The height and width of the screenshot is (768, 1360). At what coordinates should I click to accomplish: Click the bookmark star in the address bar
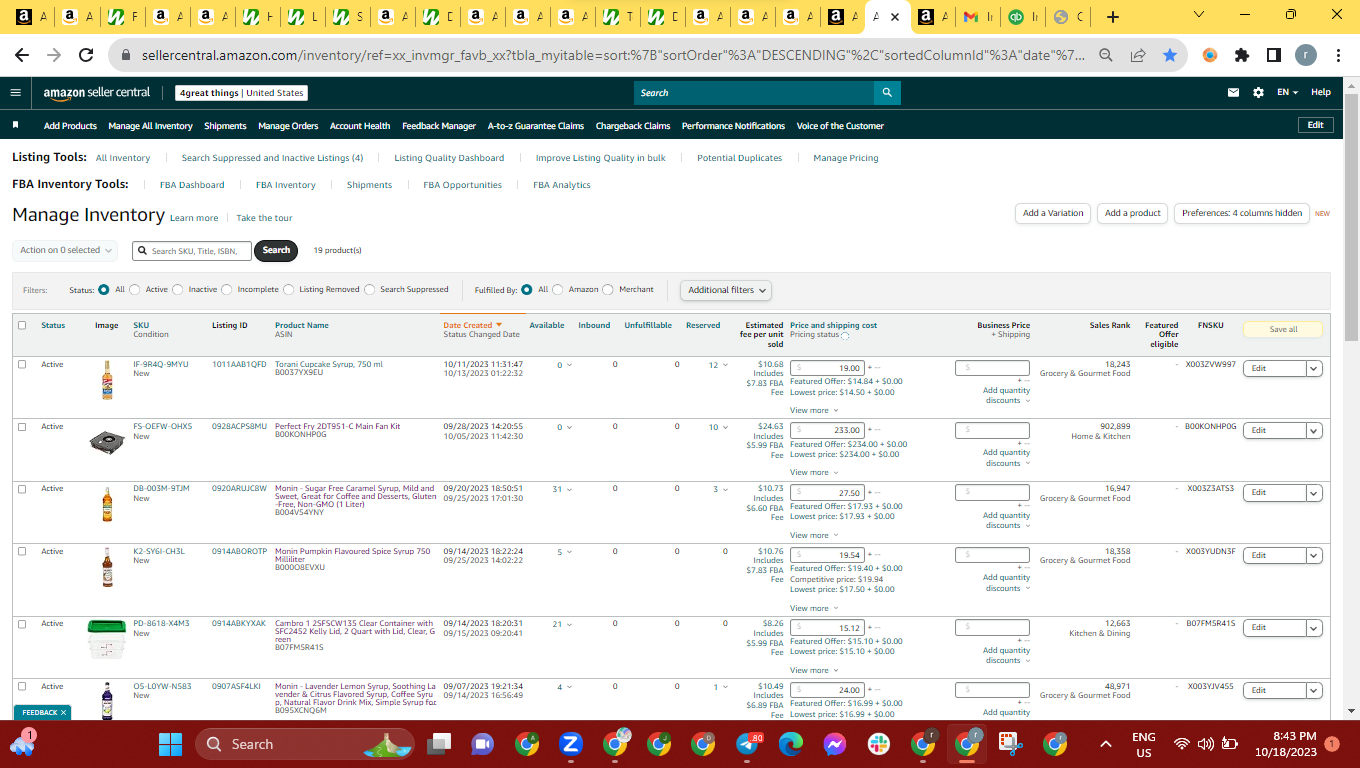pyautogui.click(x=1170, y=55)
